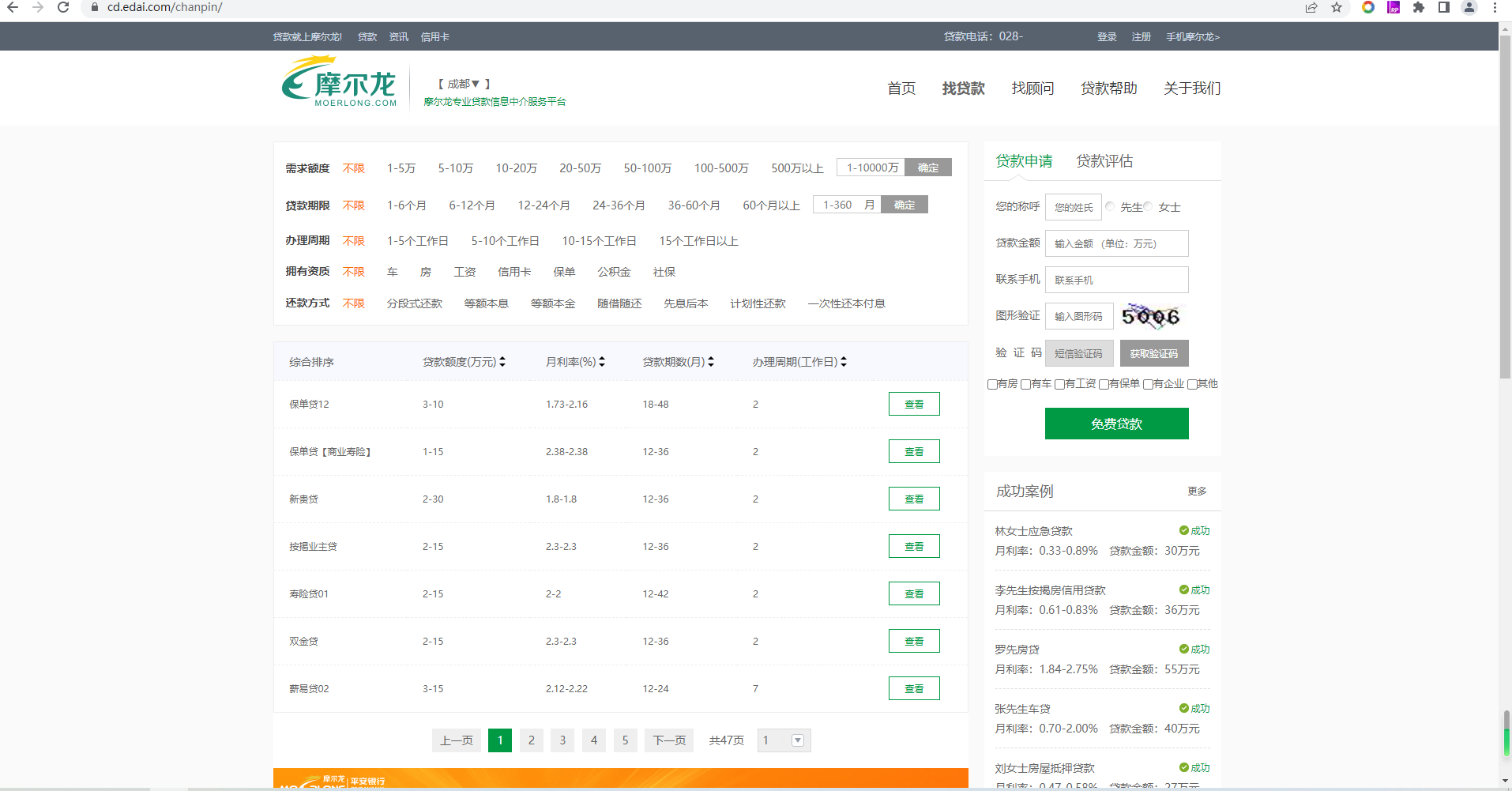This screenshot has width=1512, height=791.
Task: Click 确定 next to the 1-10000万 field
Action: coord(928,168)
